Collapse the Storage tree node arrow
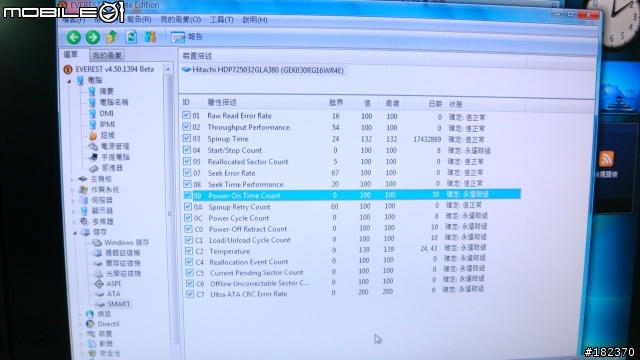The image size is (640, 360). (x=75, y=233)
